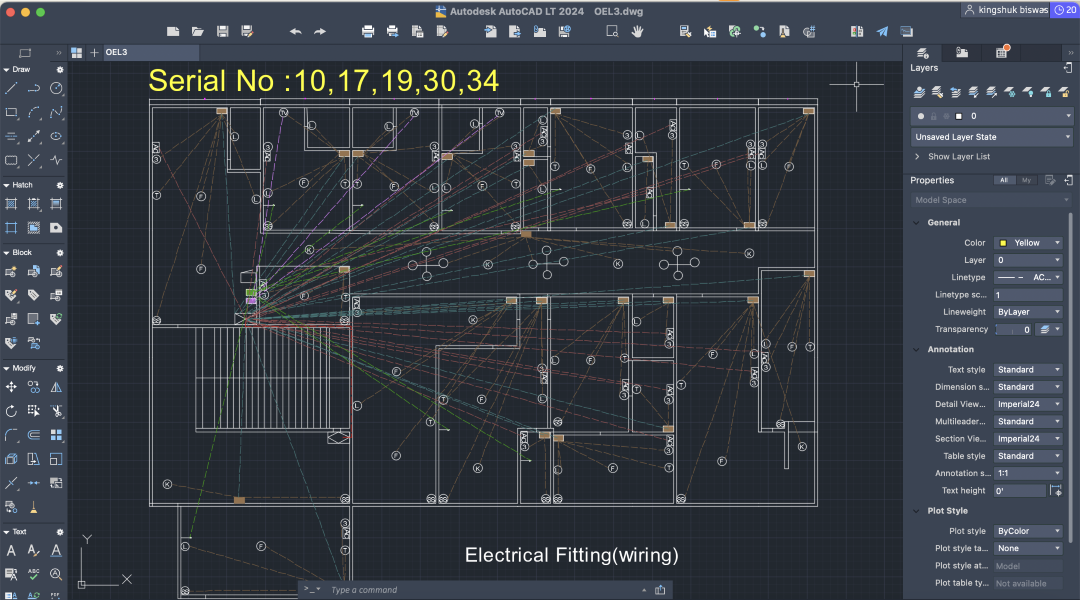This screenshot has height=600, width=1080.
Task: Open the Unsaved Layer State dropdown
Action: (x=991, y=137)
